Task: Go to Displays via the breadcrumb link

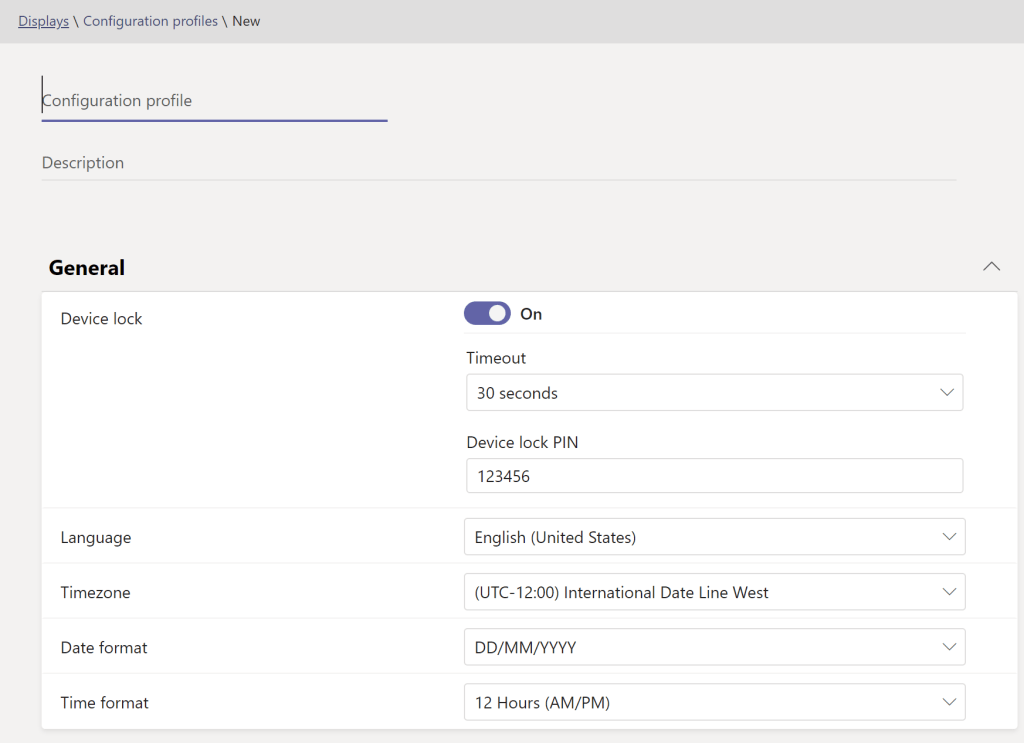Action: pyautogui.click(x=43, y=21)
